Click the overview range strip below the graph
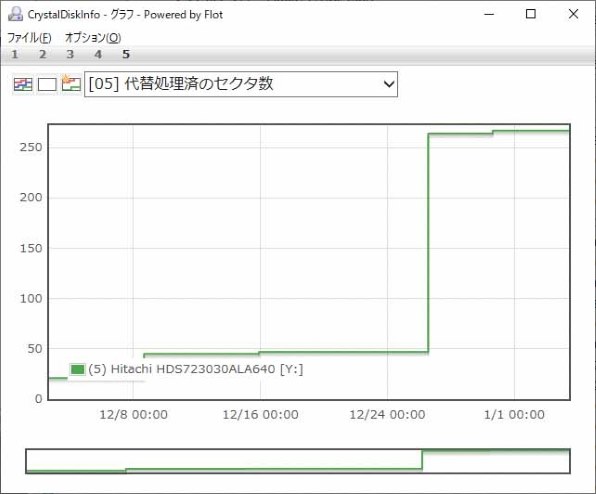Viewport: 596px width, 494px height. point(298,461)
